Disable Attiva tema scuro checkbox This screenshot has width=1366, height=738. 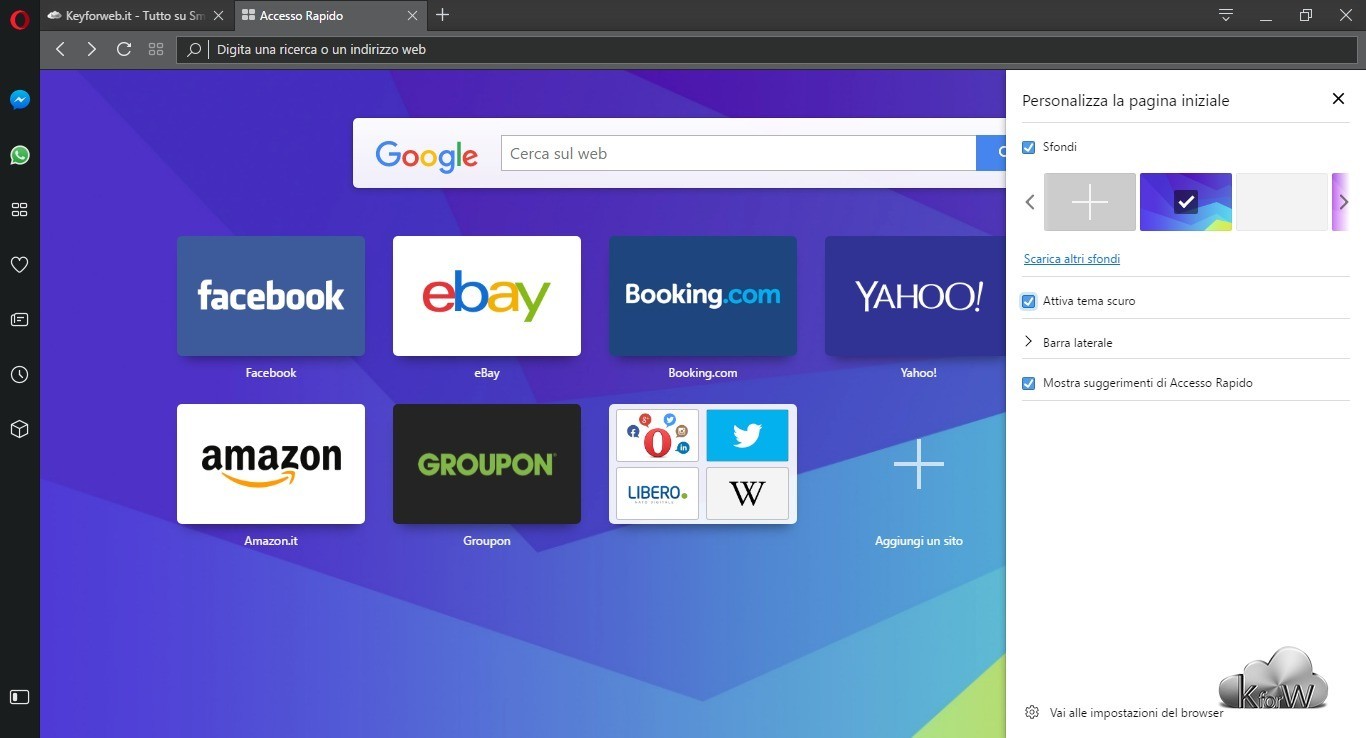click(x=1029, y=301)
